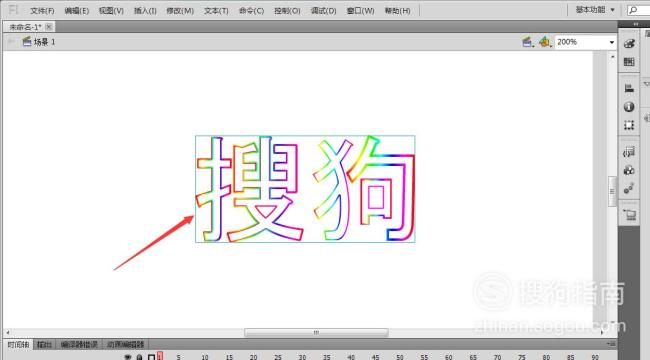The width and height of the screenshot is (650, 360).
Task: Click frame 50 on timeline ruler
Action: point(400,357)
